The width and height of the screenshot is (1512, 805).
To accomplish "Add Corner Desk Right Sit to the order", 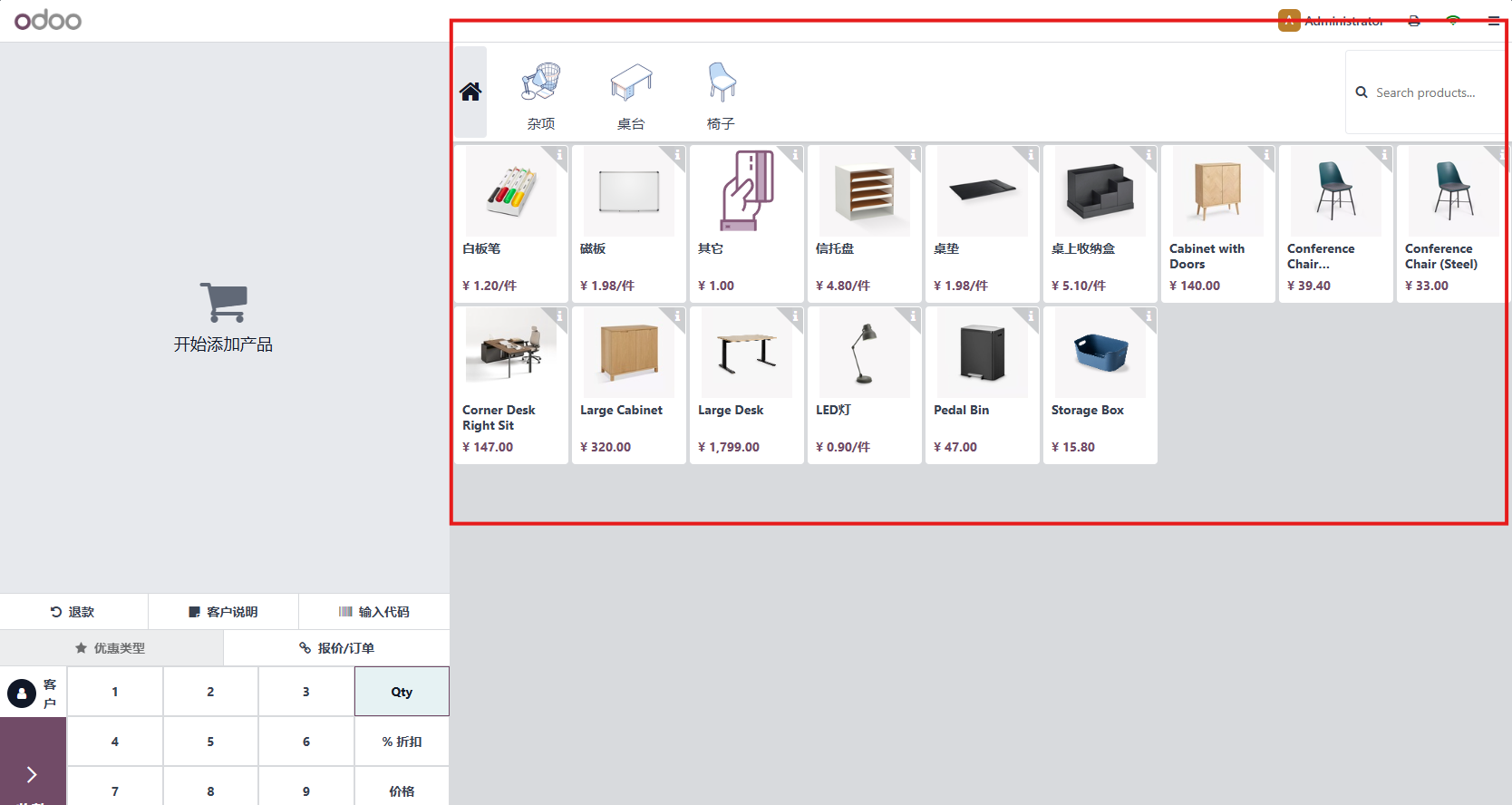I will pos(511,385).
